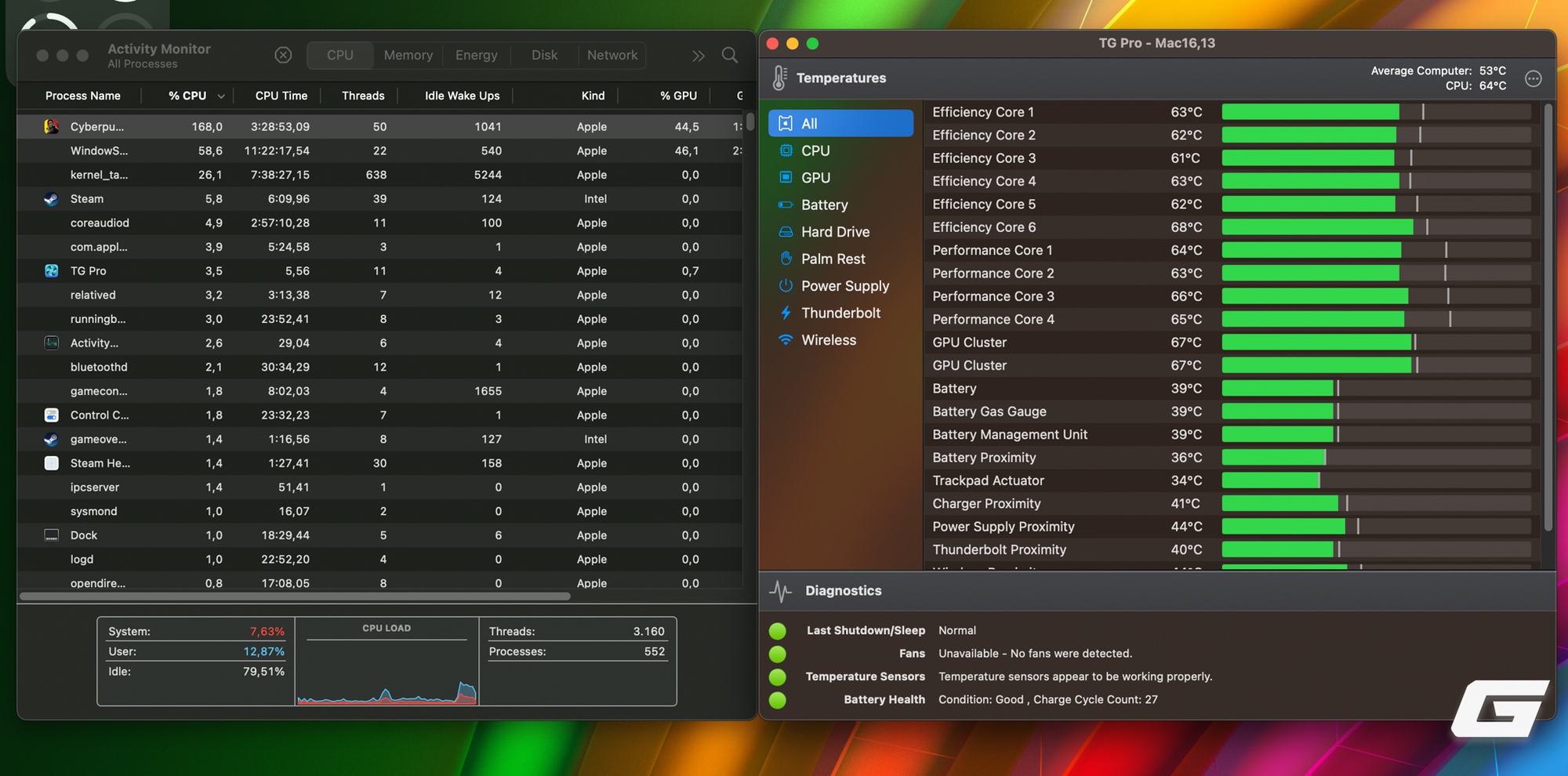This screenshot has height=776, width=1568.
Task: Sort by CPU Time column
Action: click(281, 96)
